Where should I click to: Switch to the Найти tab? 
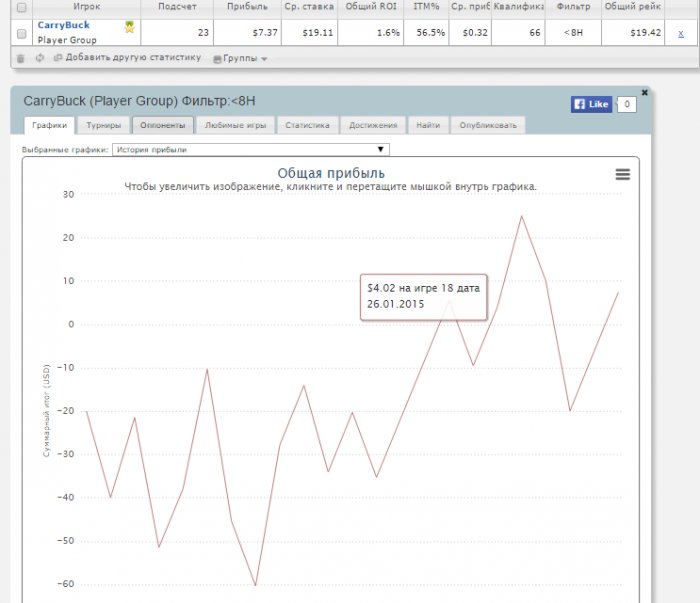(428, 125)
